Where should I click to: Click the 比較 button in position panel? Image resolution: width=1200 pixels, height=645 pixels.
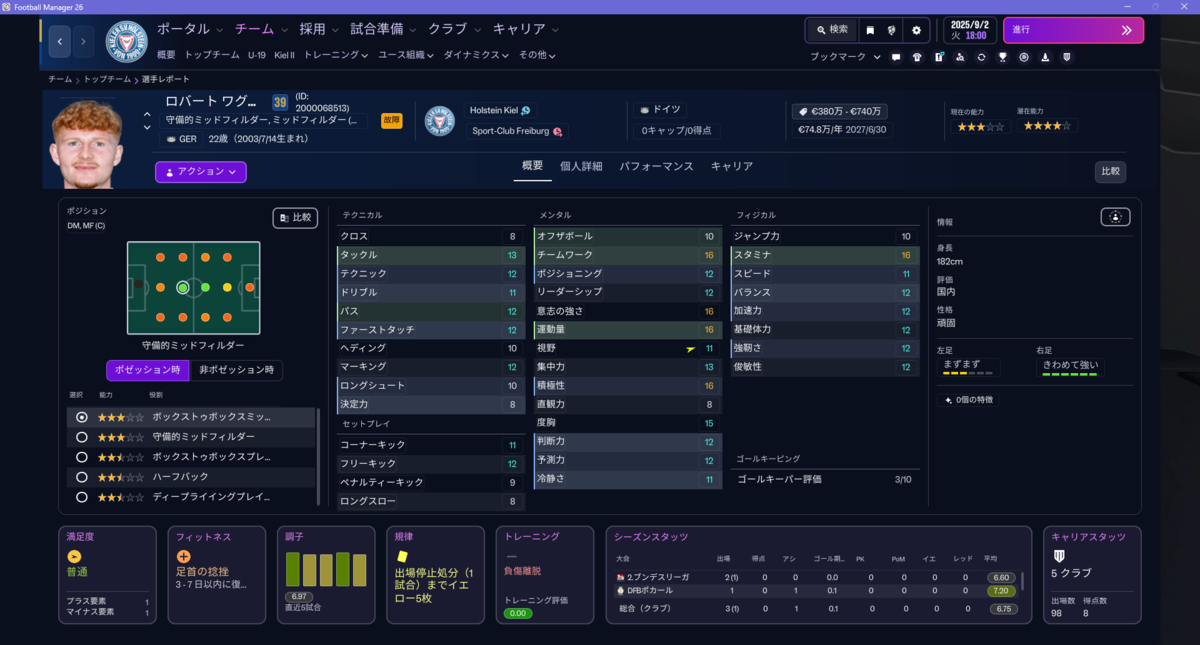(295, 218)
